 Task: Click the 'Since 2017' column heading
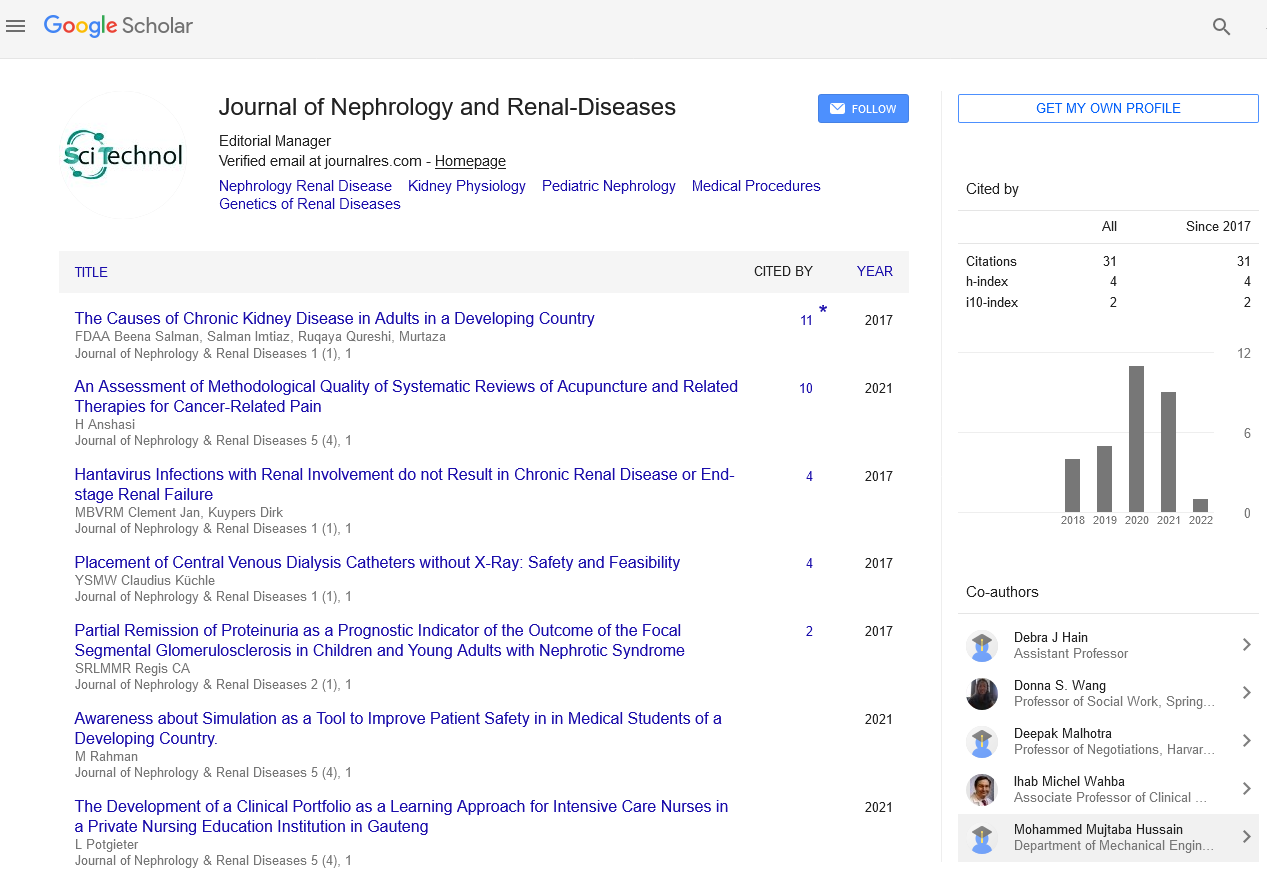tap(1218, 226)
